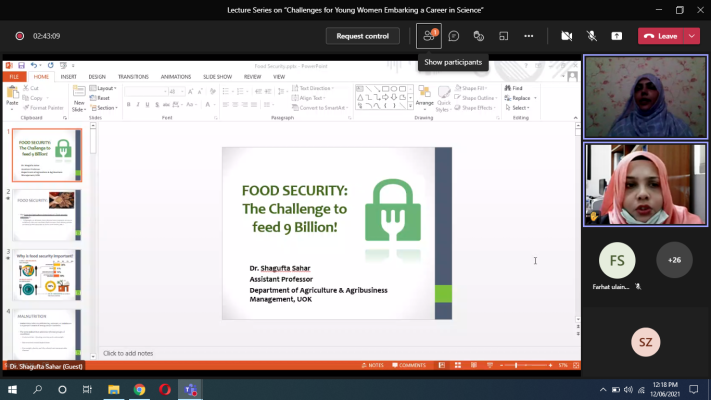The image size is (711, 400).
Task: Open Windows Start menu
Action: [x=13, y=389]
